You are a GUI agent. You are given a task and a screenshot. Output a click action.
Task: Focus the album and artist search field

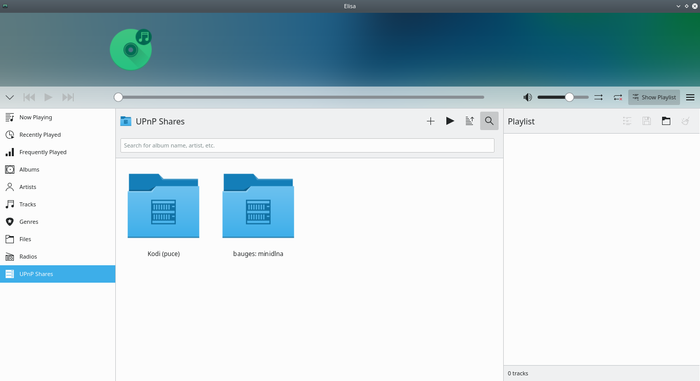tap(307, 145)
